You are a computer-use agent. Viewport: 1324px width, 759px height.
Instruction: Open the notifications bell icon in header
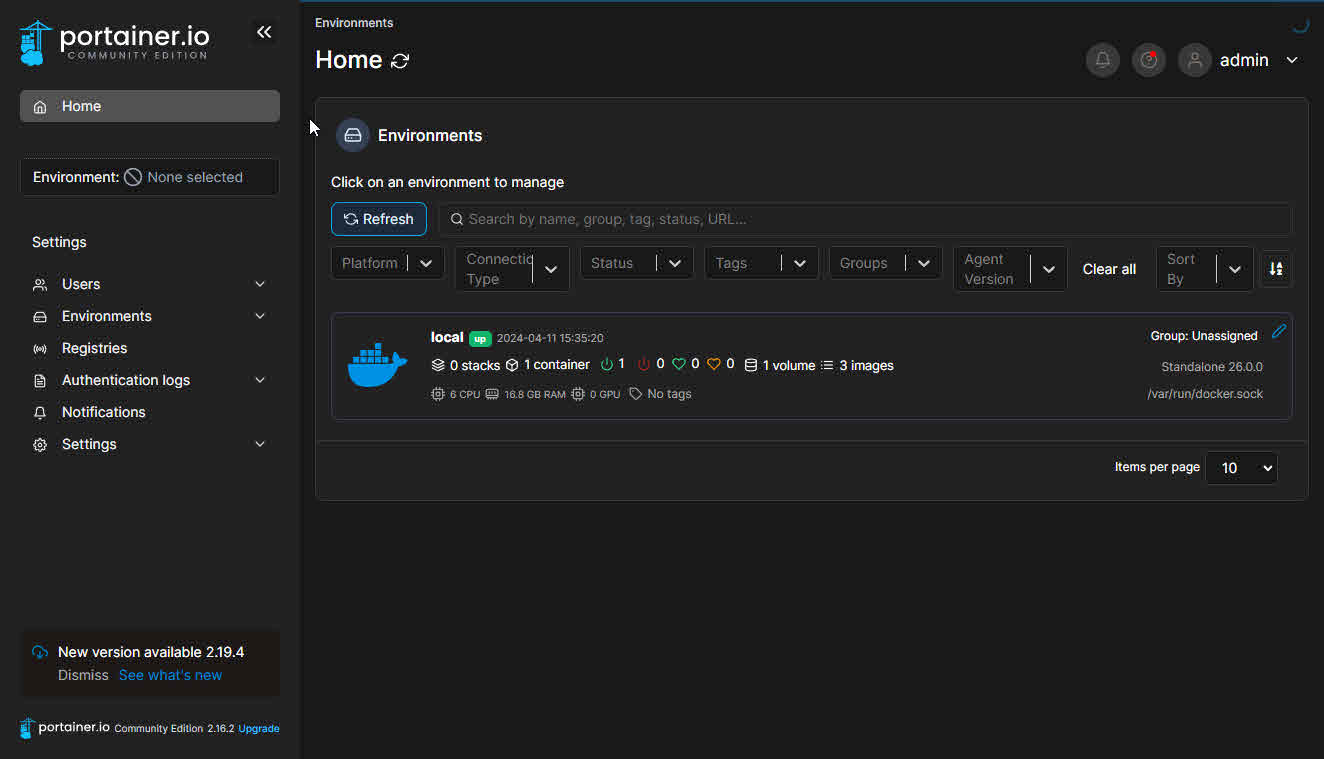coord(1102,60)
